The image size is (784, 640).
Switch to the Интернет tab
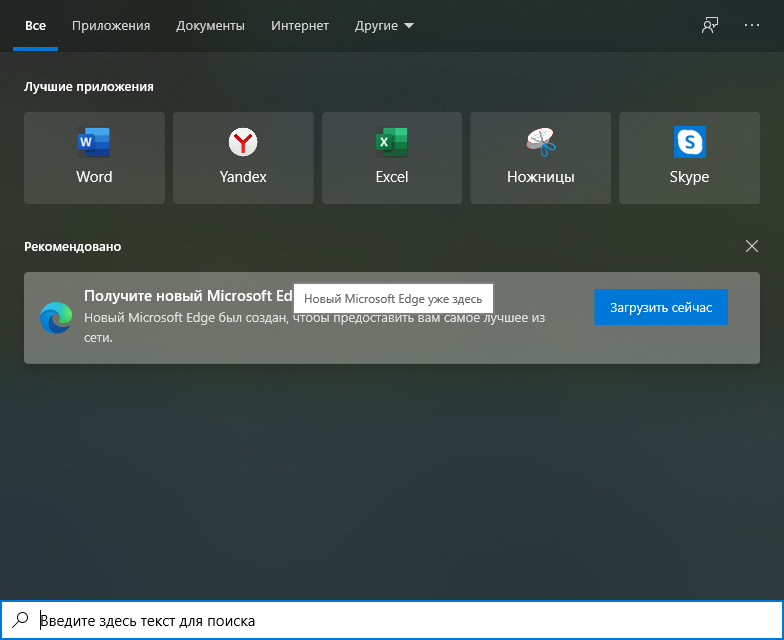click(300, 26)
